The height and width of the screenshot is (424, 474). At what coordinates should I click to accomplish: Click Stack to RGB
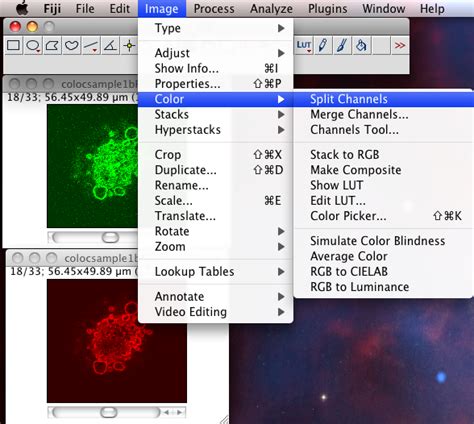tap(383, 154)
